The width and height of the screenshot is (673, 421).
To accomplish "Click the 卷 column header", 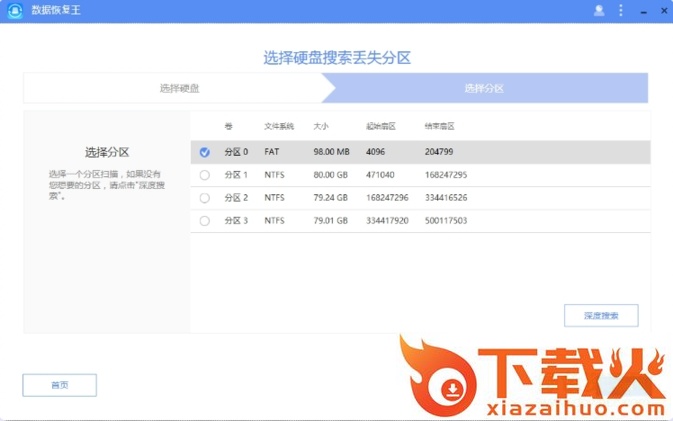I will (228, 126).
